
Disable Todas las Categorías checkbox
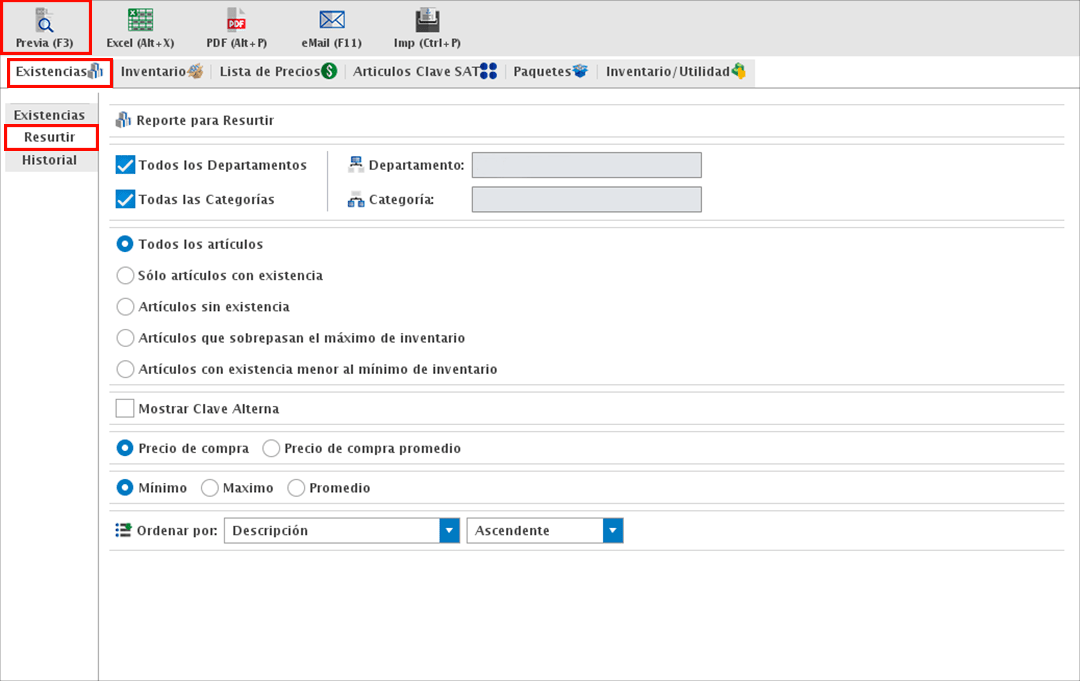pyautogui.click(x=125, y=198)
